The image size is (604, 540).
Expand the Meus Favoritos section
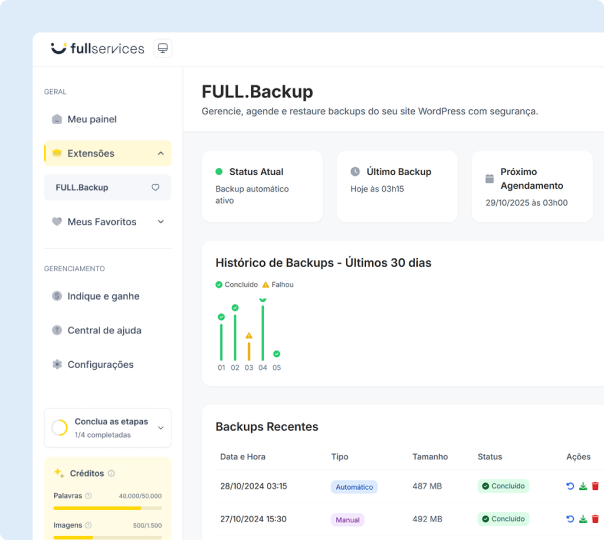coord(161,222)
